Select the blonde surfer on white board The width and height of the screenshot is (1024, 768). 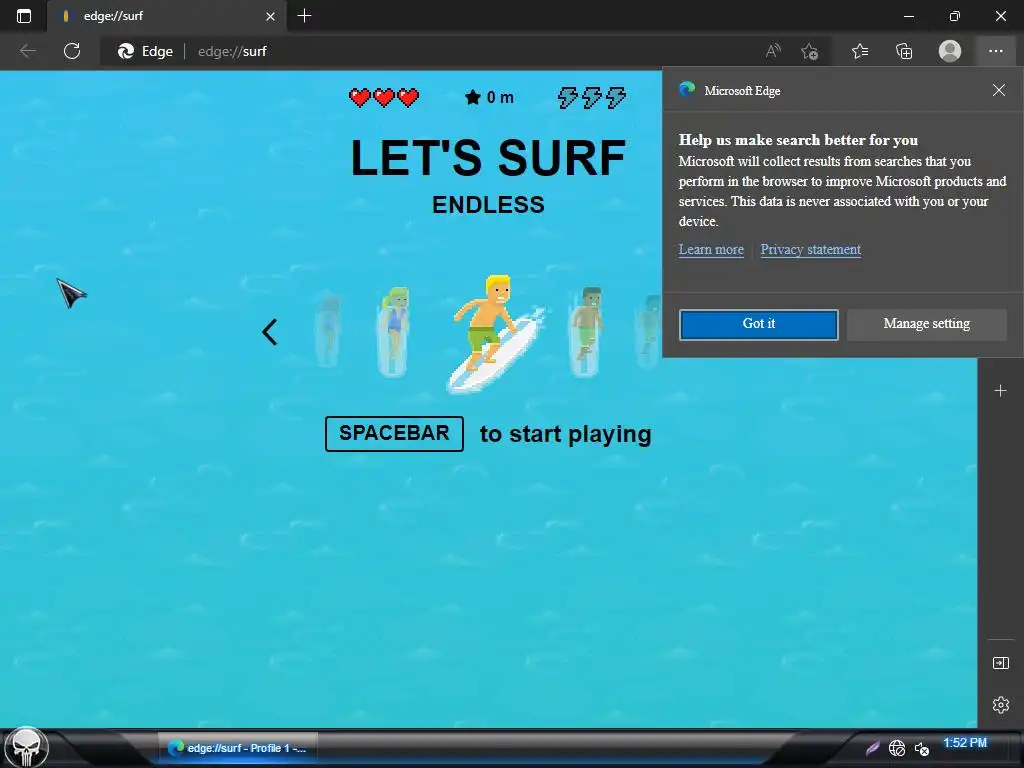pyautogui.click(x=495, y=334)
